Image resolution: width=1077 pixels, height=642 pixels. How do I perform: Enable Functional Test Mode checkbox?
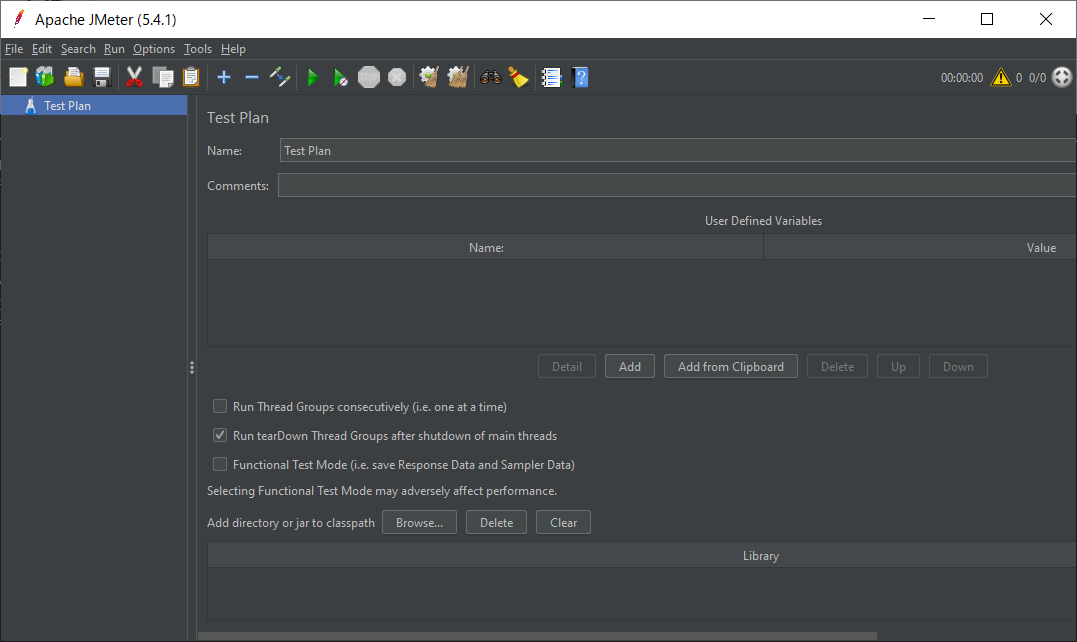pos(220,464)
